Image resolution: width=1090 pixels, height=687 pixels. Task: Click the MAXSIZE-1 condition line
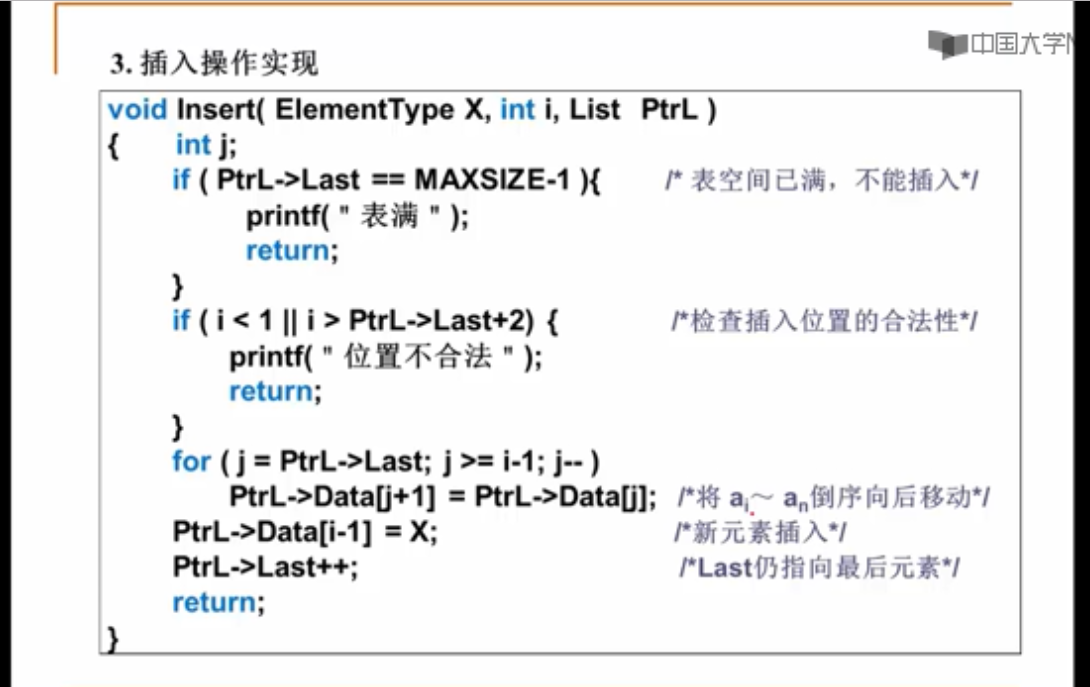[385, 180]
